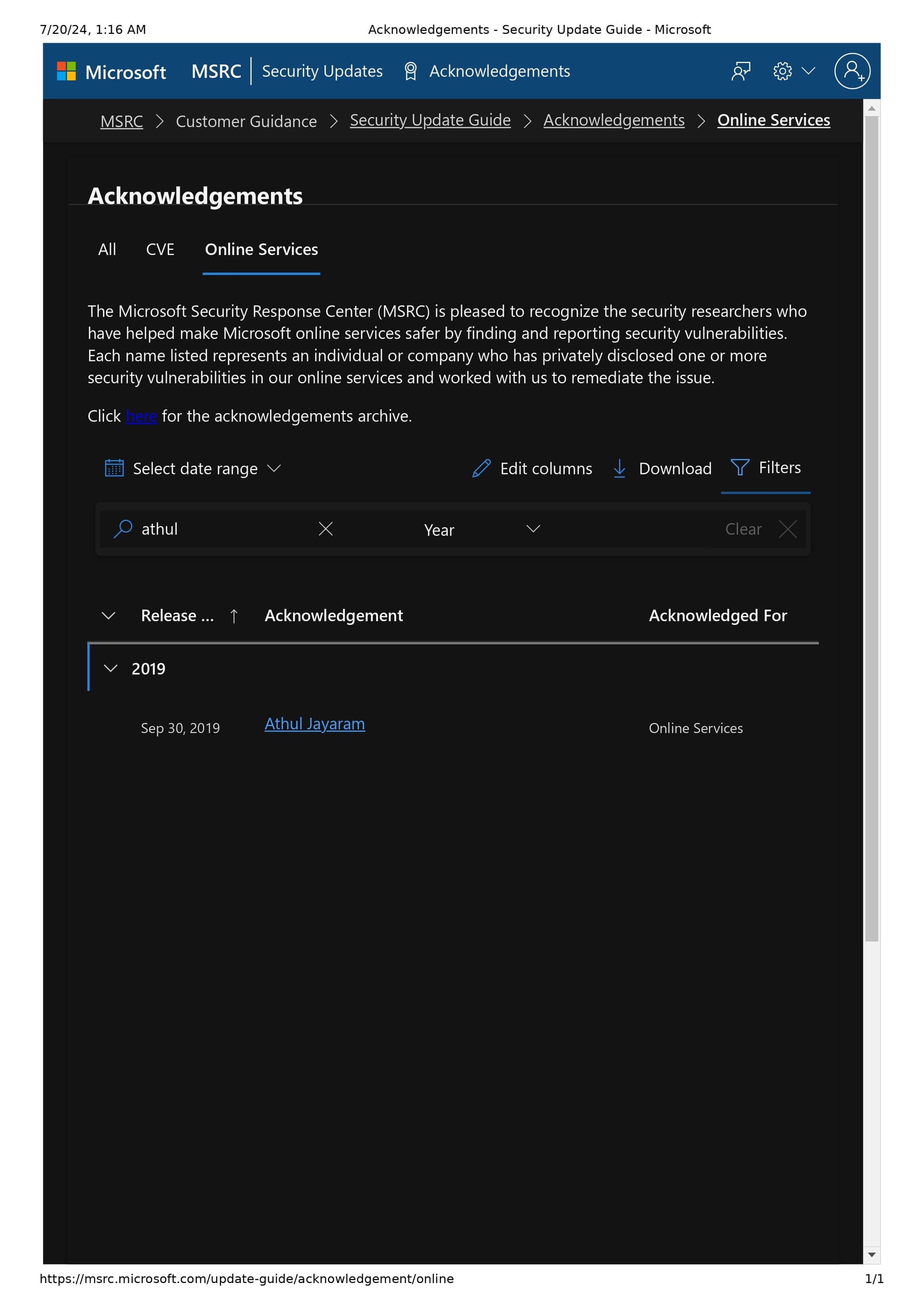Viewport: 924px width, 1308px height.
Task: Switch to the CVE tab
Action: point(160,250)
